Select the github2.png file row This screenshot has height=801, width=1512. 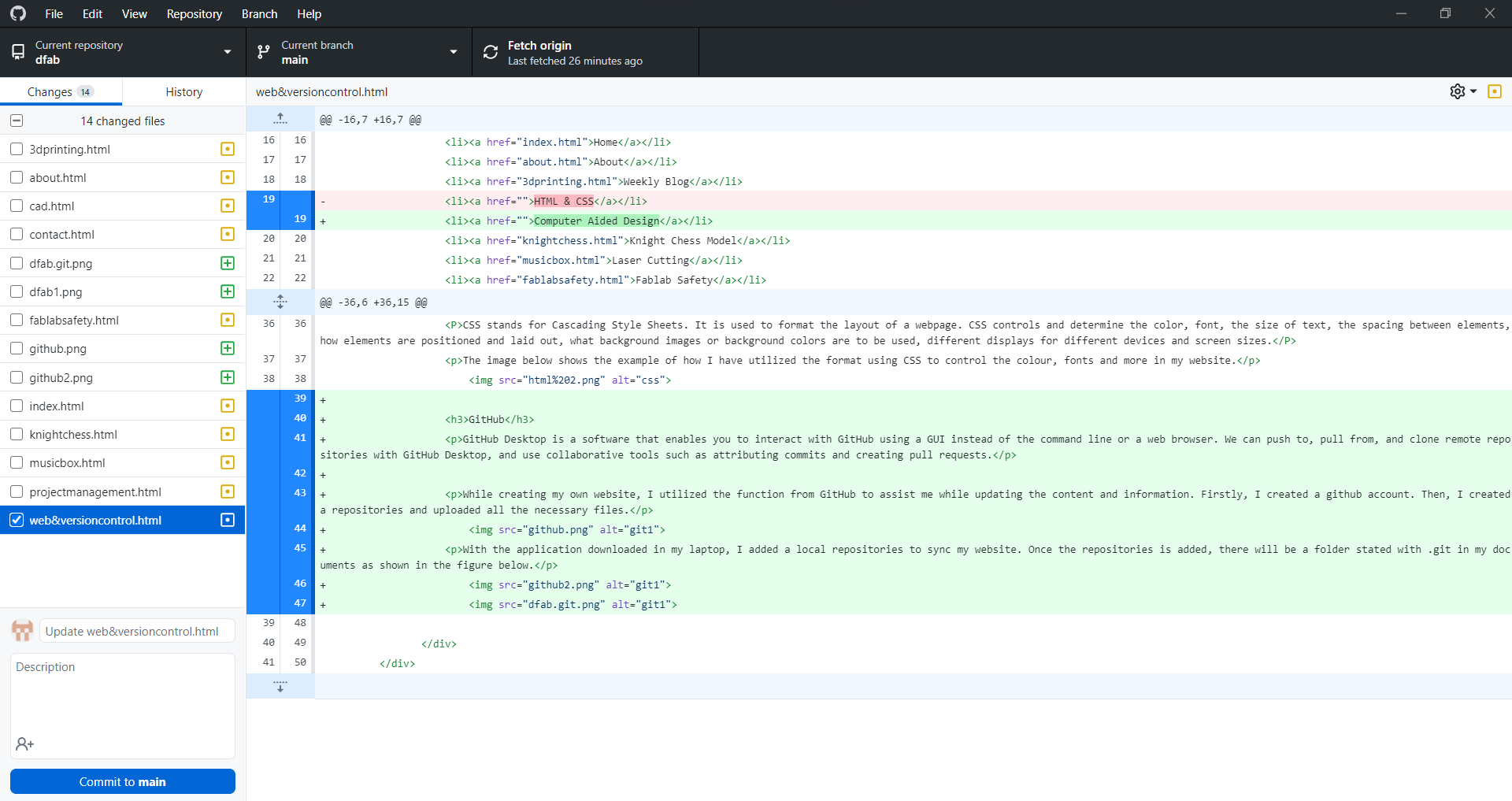click(123, 377)
